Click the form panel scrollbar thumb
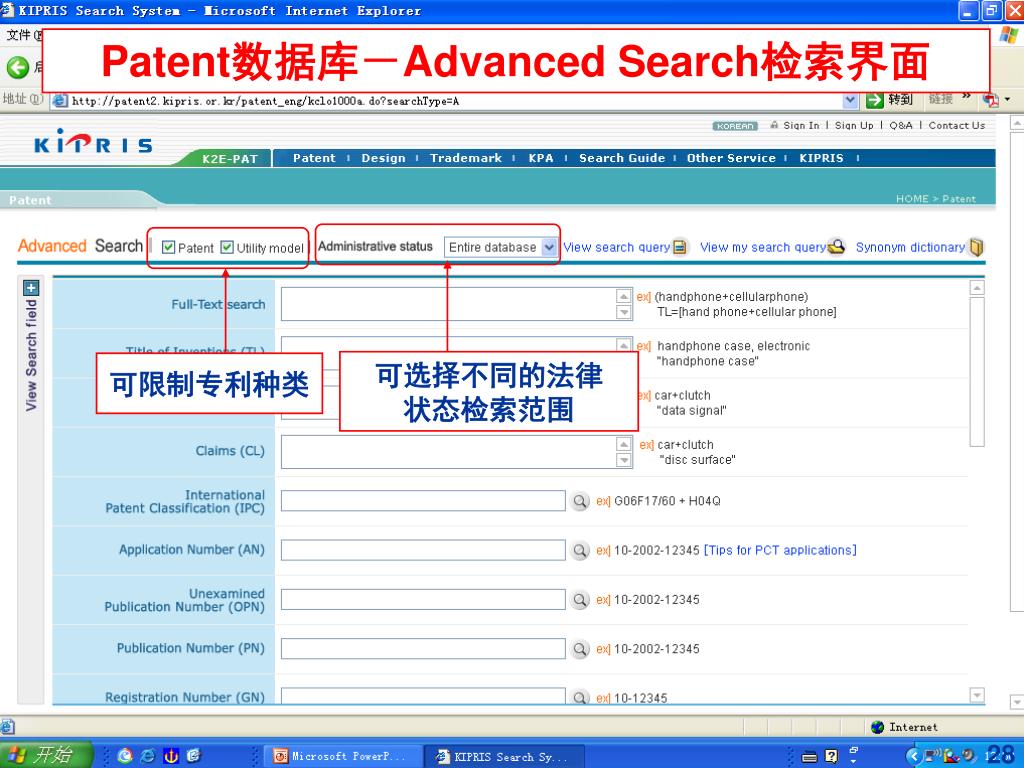The height and width of the screenshot is (768, 1024). click(977, 372)
